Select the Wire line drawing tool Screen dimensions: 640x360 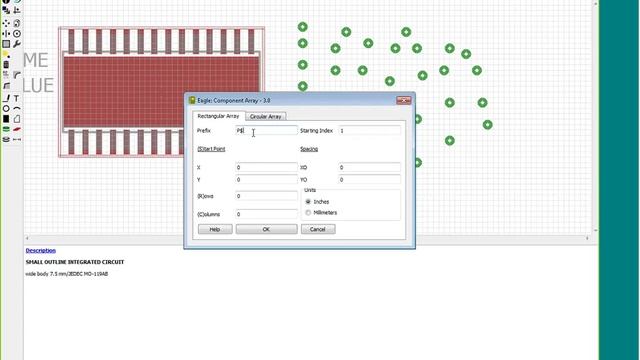click(6, 98)
